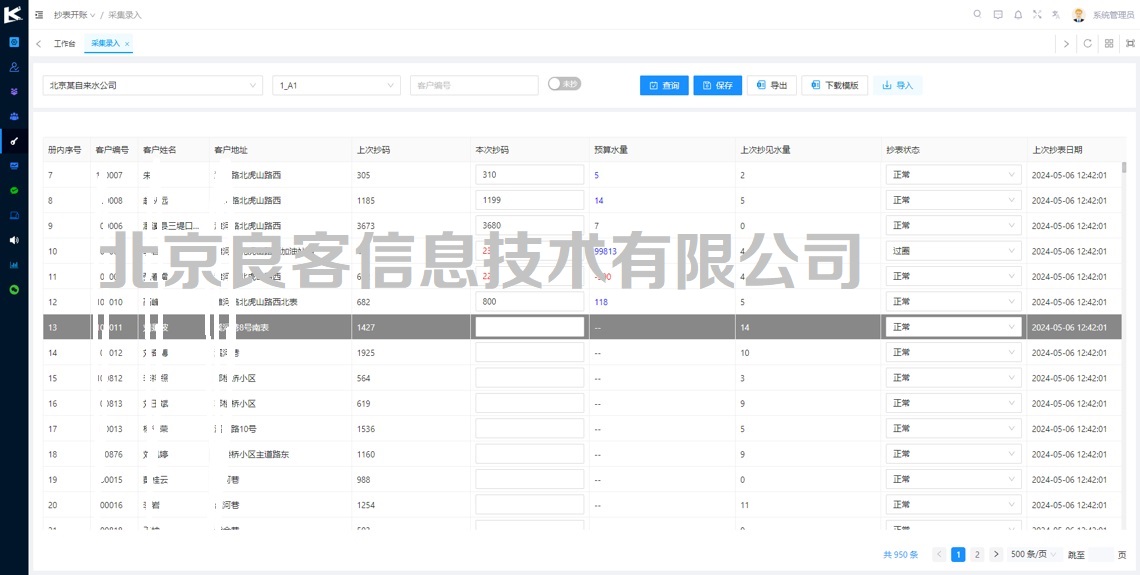
Task: Open the status dropdown in row 19
Action: point(953,479)
